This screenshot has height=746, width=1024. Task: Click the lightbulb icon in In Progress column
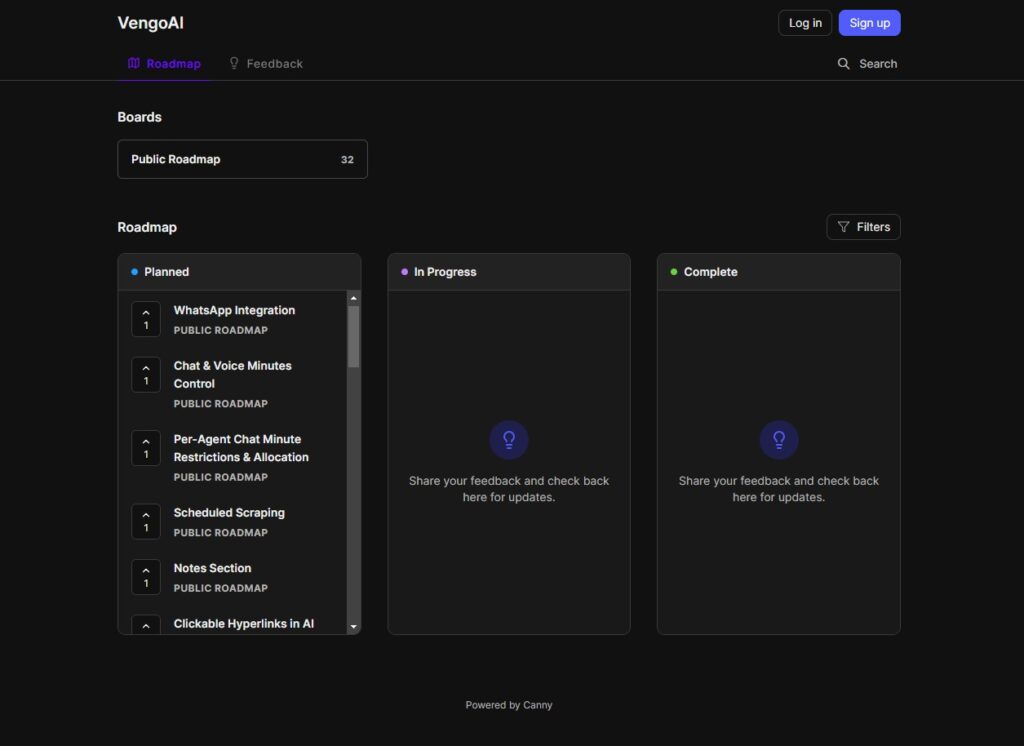509,438
